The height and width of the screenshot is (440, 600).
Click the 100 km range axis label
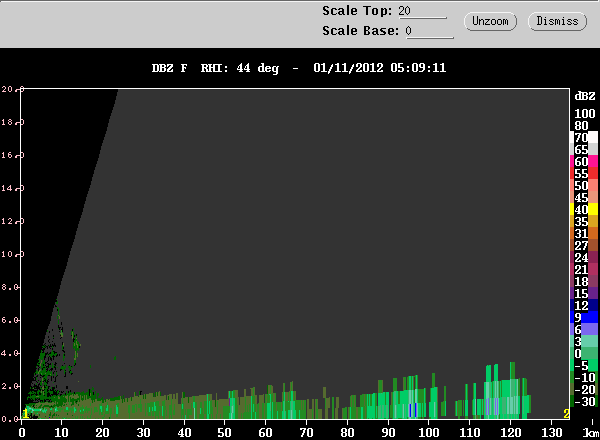429,433
